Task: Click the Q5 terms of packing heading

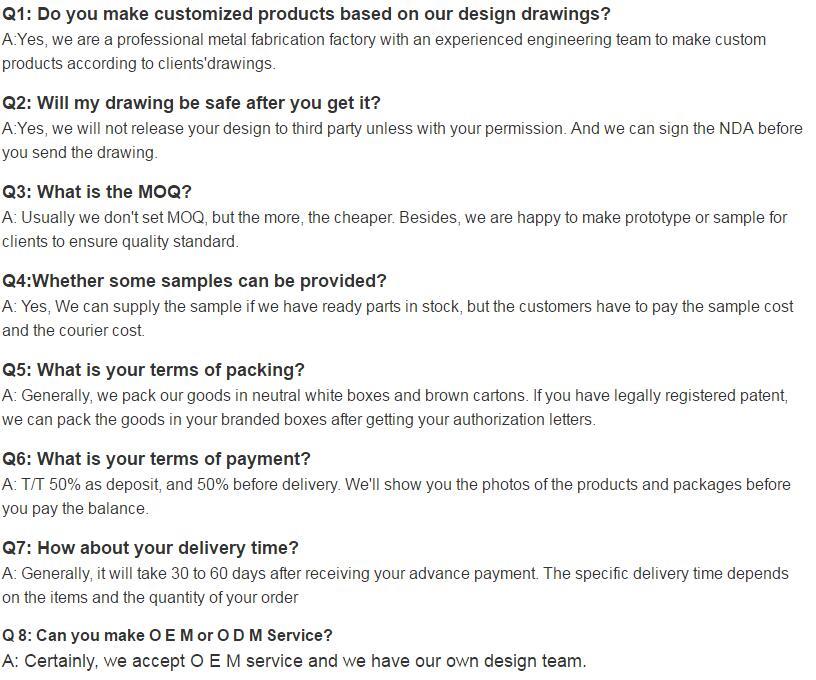Action: tap(153, 370)
